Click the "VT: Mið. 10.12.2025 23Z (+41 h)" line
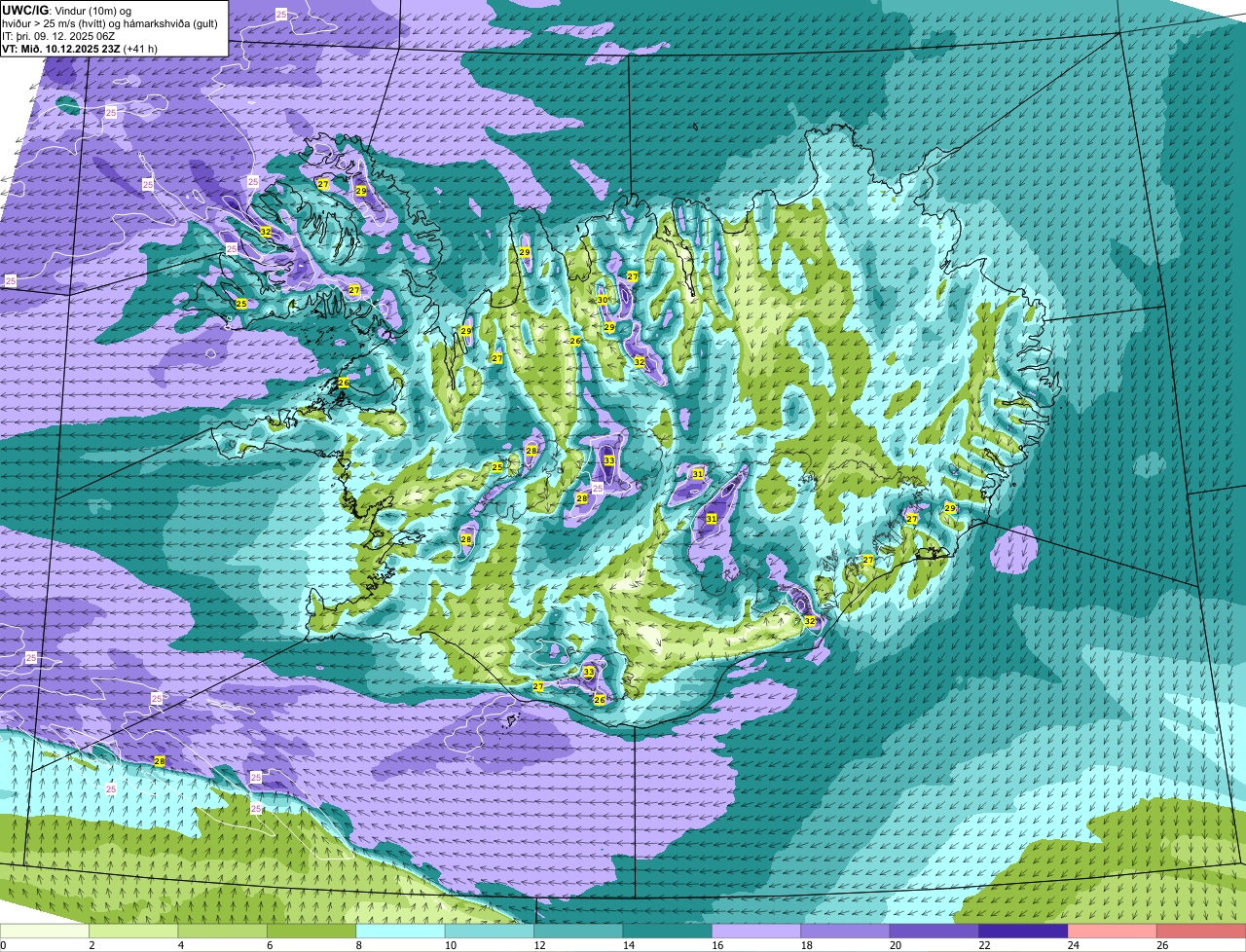 tap(80, 48)
